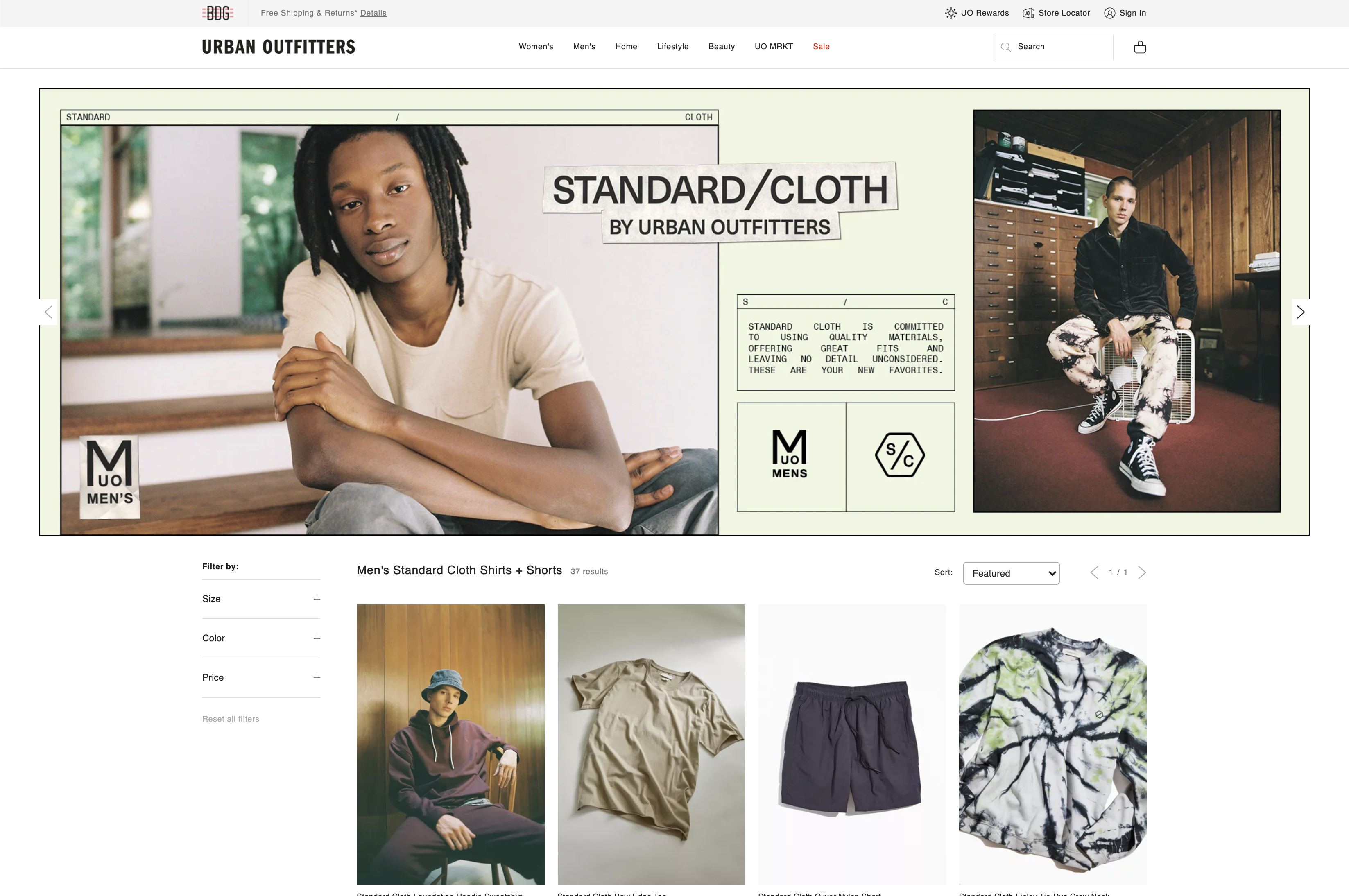Advance the banner with the right arrow
The height and width of the screenshot is (896, 1349).
coord(1300,312)
